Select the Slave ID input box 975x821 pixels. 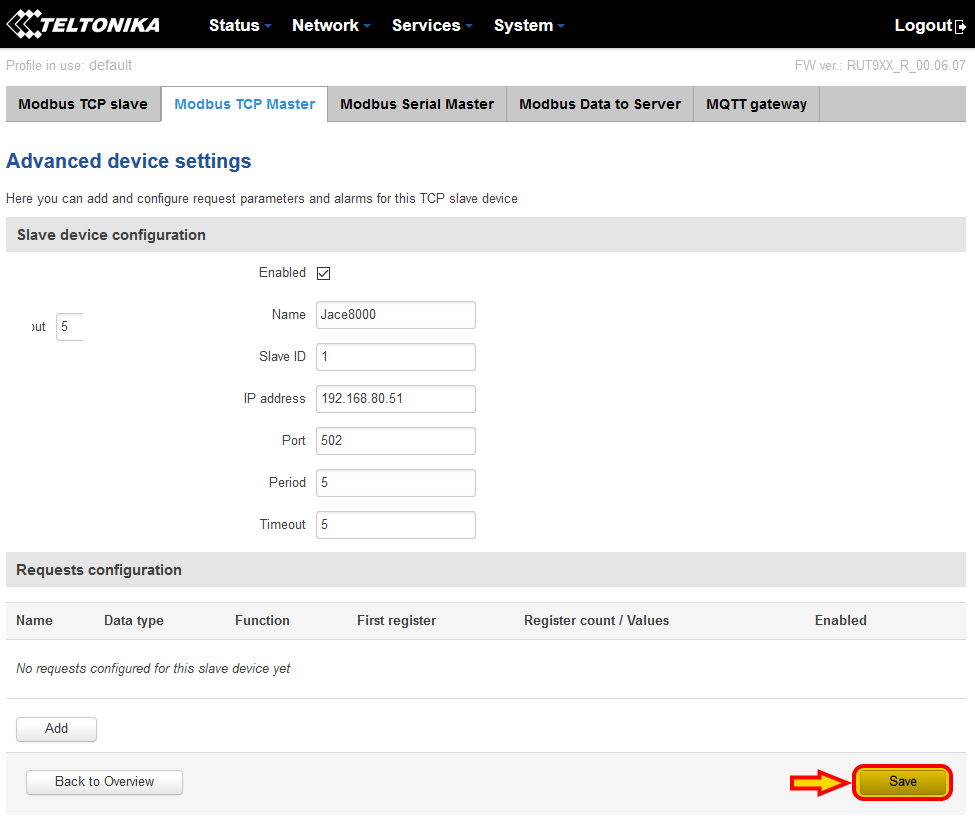point(396,357)
